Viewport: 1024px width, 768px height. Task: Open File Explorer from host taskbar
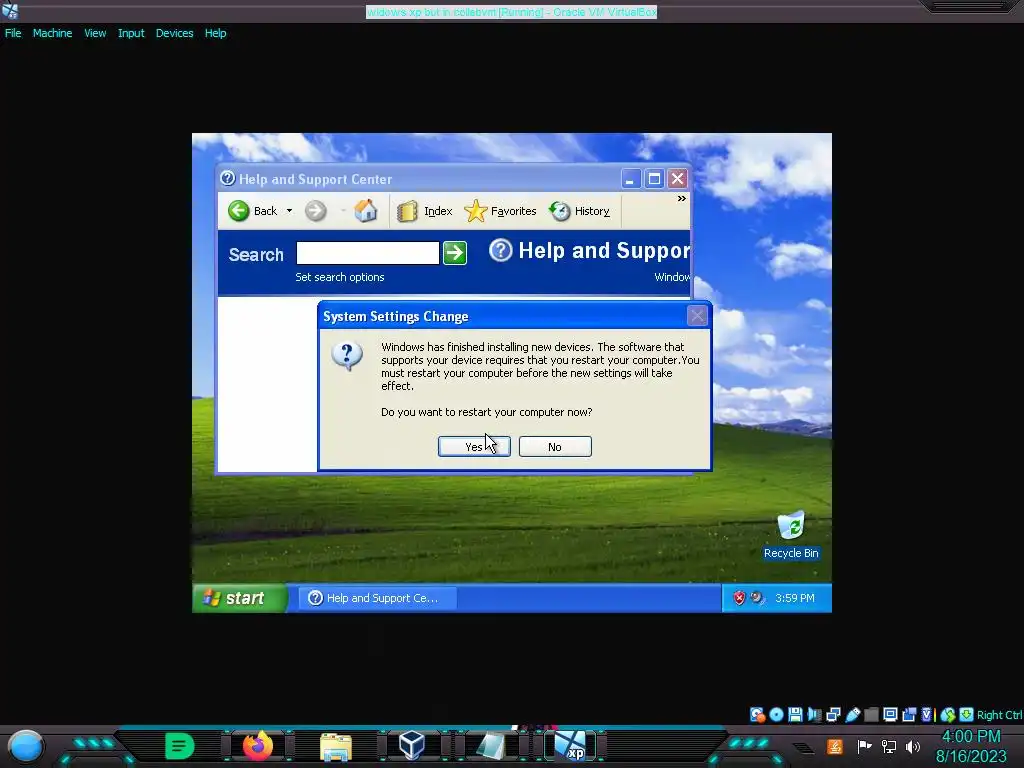(336, 746)
